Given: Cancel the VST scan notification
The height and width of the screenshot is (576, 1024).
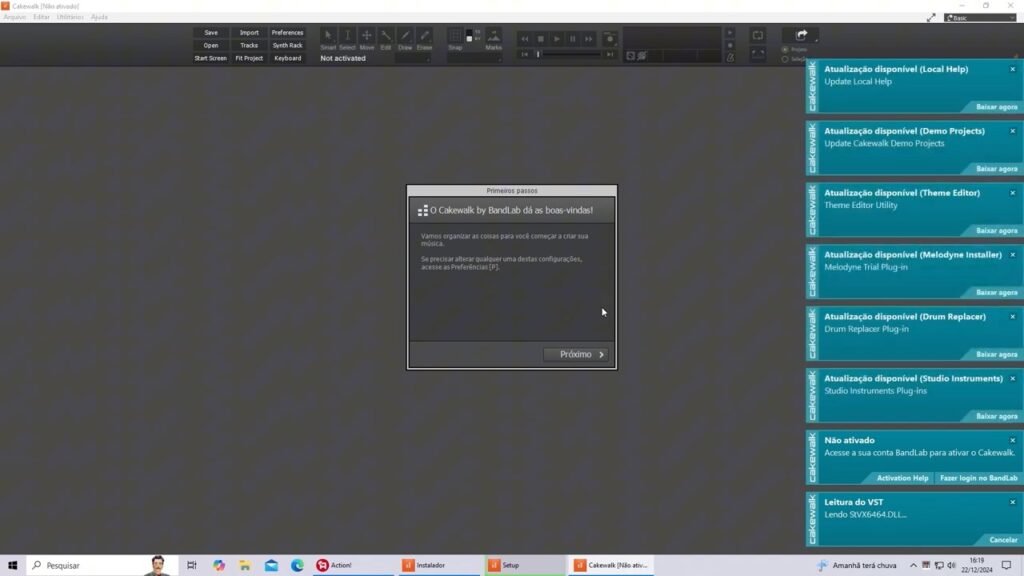Looking at the screenshot, I should coord(1003,540).
